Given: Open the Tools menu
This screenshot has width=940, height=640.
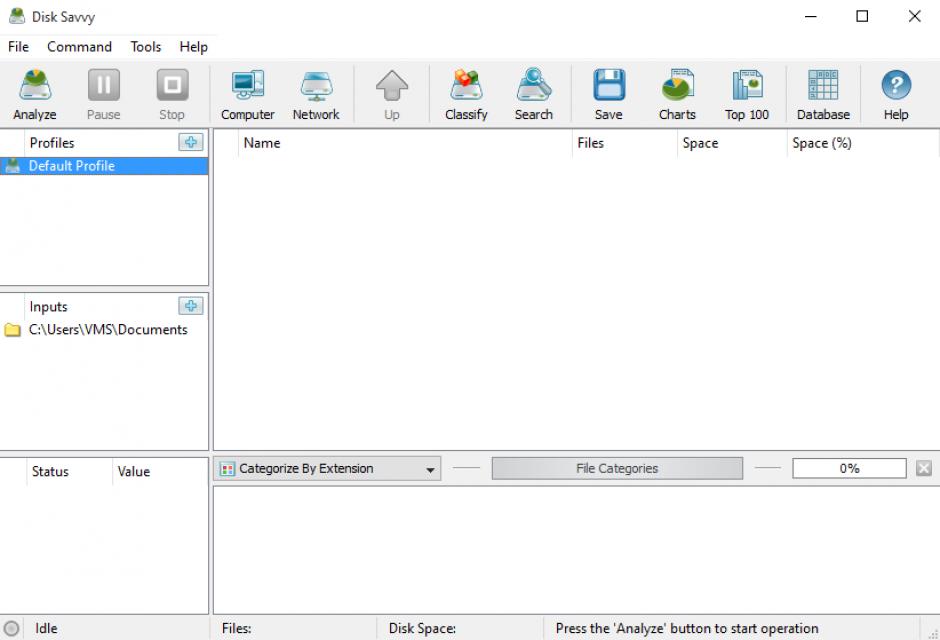Looking at the screenshot, I should (x=146, y=47).
